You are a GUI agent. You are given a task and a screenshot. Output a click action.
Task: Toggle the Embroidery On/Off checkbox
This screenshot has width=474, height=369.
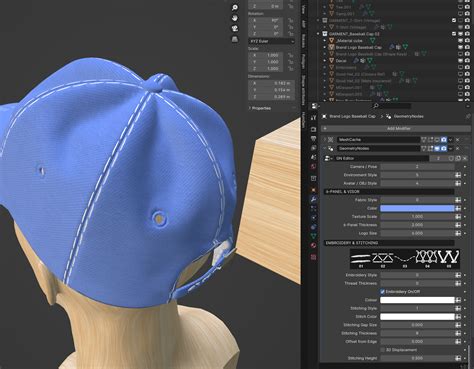(383, 292)
